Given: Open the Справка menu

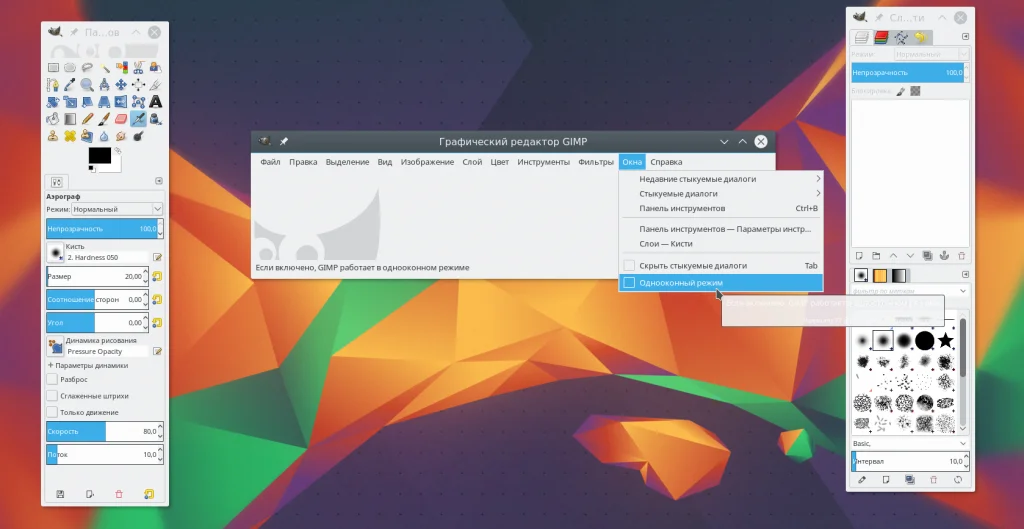Looking at the screenshot, I should pyautogui.click(x=666, y=162).
